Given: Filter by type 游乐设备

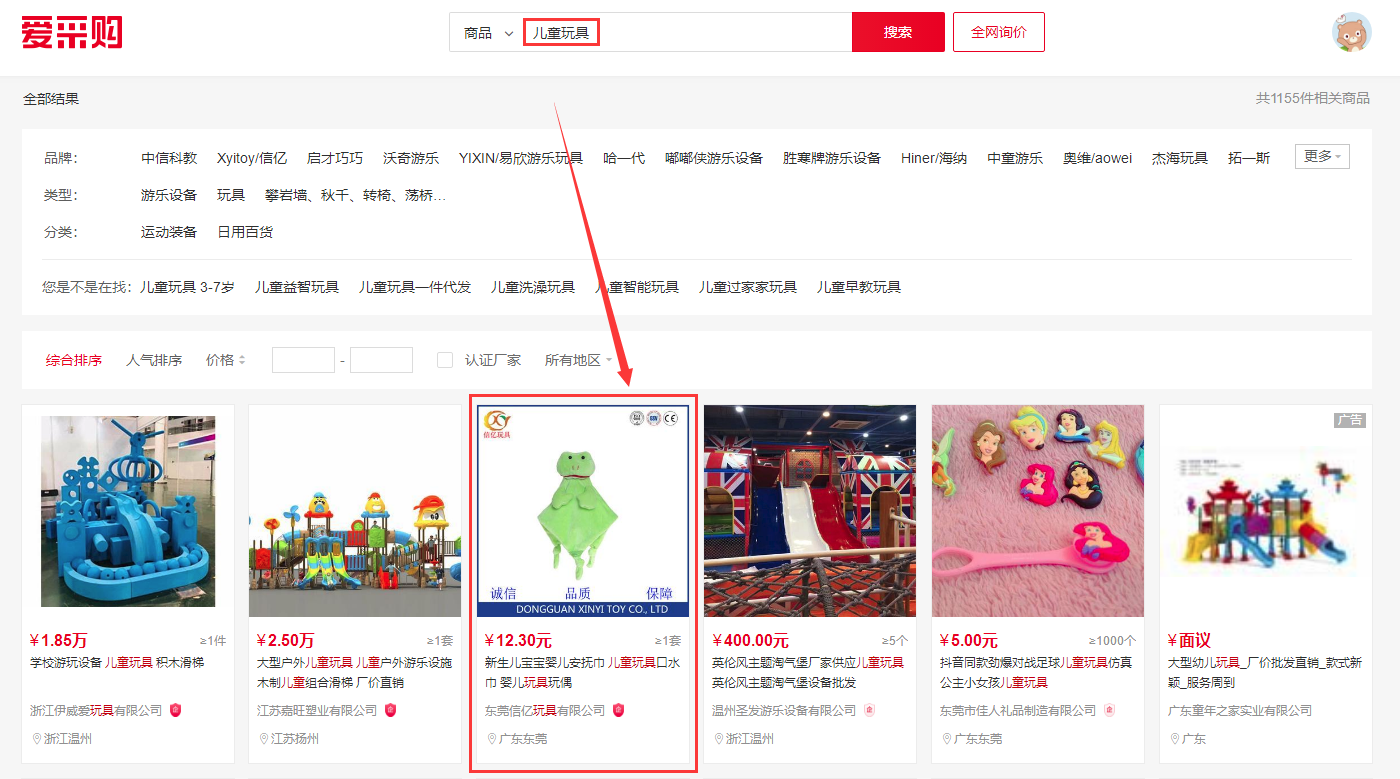Looking at the screenshot, I should click(169, 195).
